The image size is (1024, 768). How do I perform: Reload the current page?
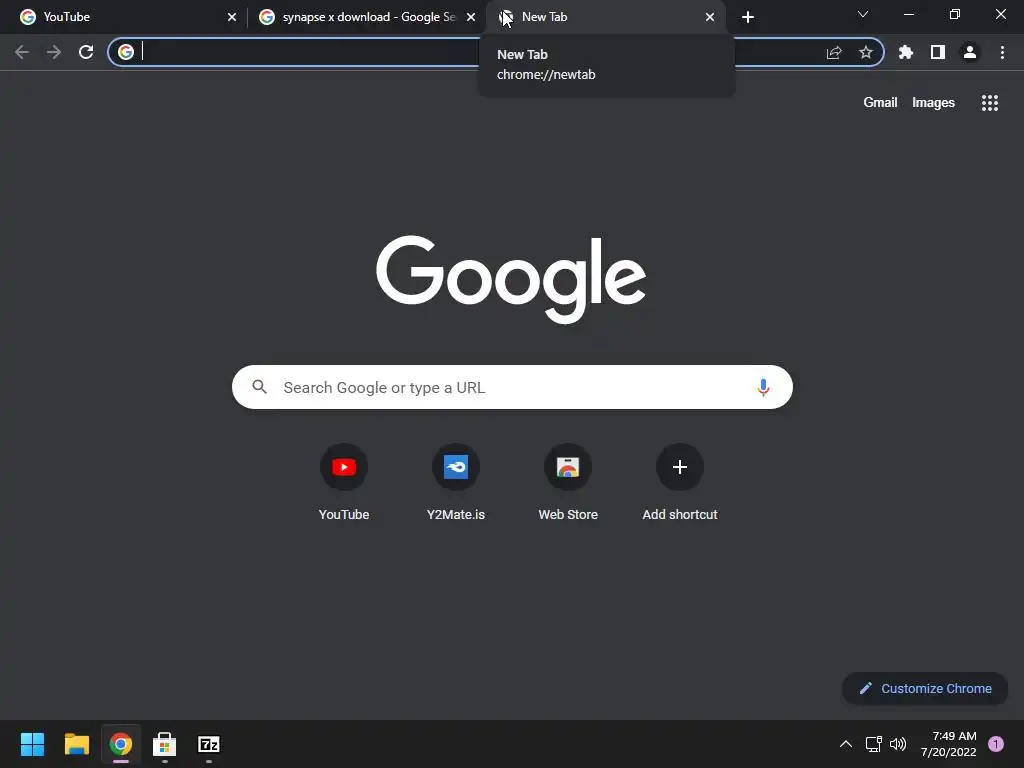tap(86, 52)
